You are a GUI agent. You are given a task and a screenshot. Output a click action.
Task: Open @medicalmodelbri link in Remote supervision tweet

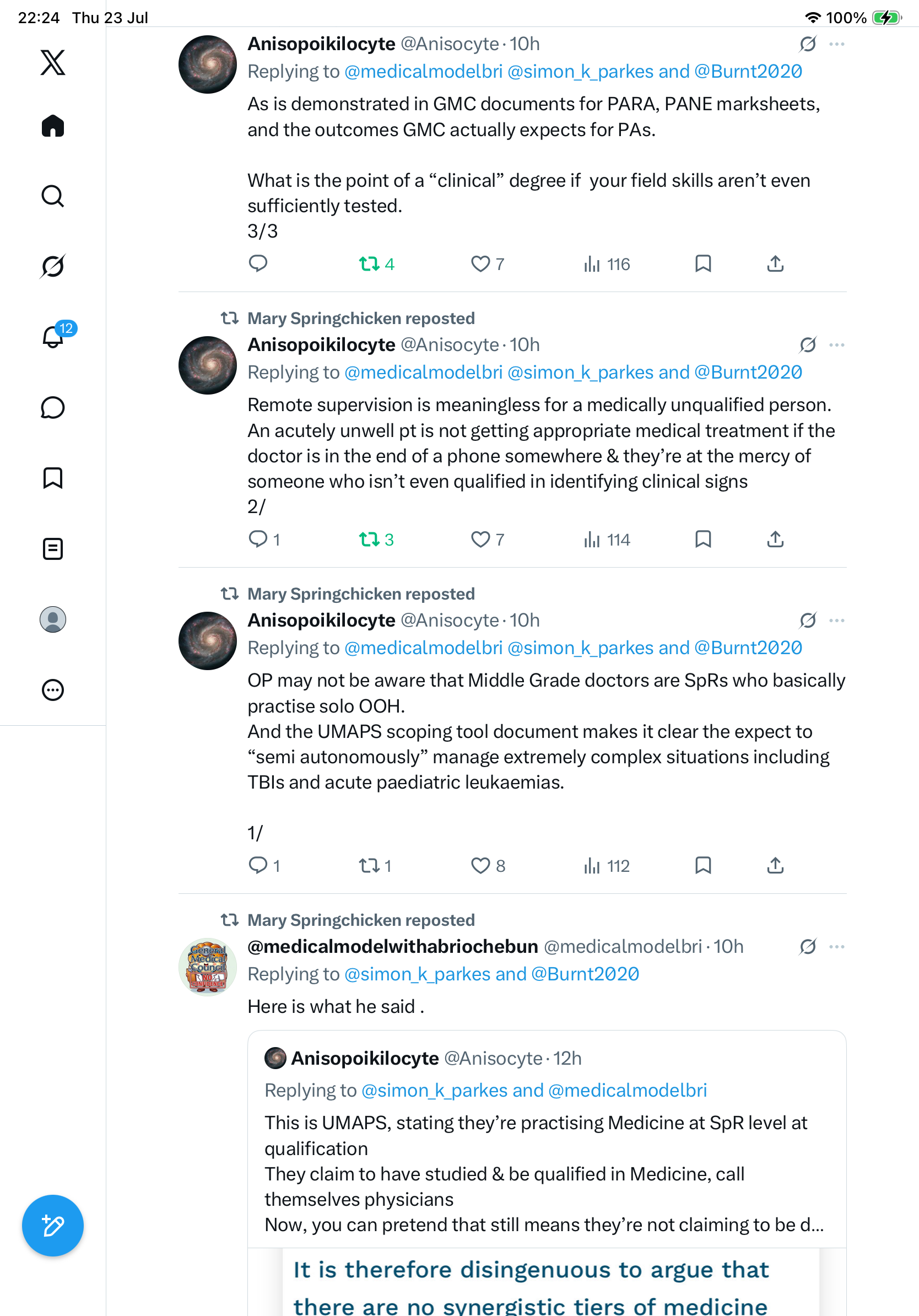(x=423, y=373)
